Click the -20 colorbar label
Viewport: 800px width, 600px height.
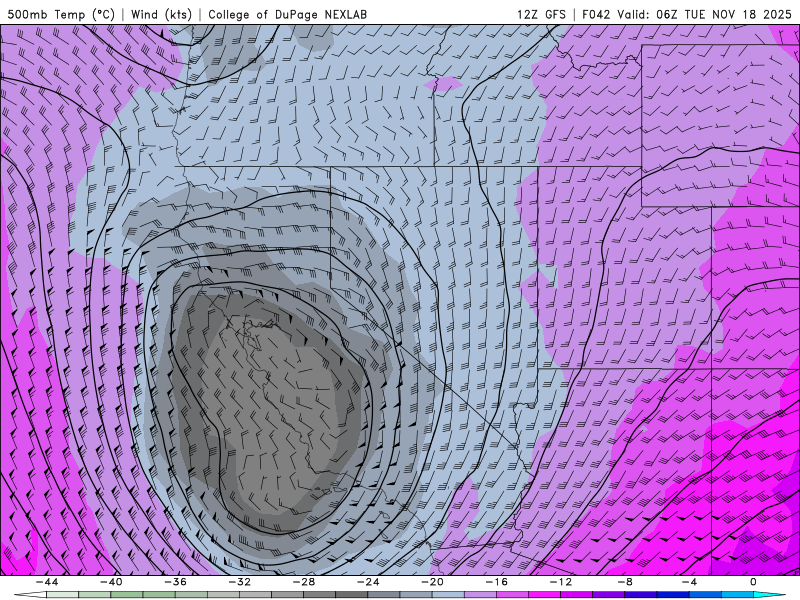tap(432, 582)
